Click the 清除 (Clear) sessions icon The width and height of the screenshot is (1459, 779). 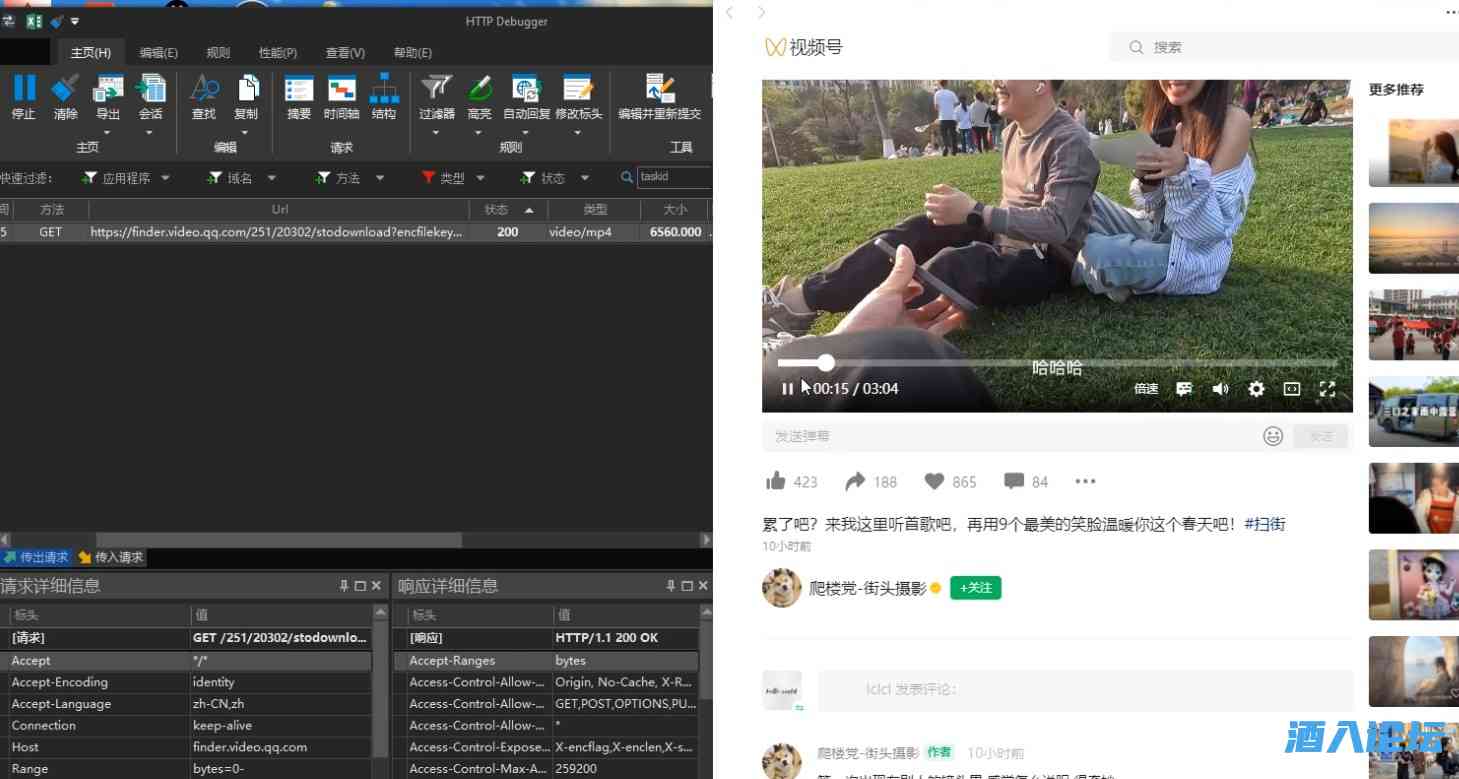click(64, 97)
